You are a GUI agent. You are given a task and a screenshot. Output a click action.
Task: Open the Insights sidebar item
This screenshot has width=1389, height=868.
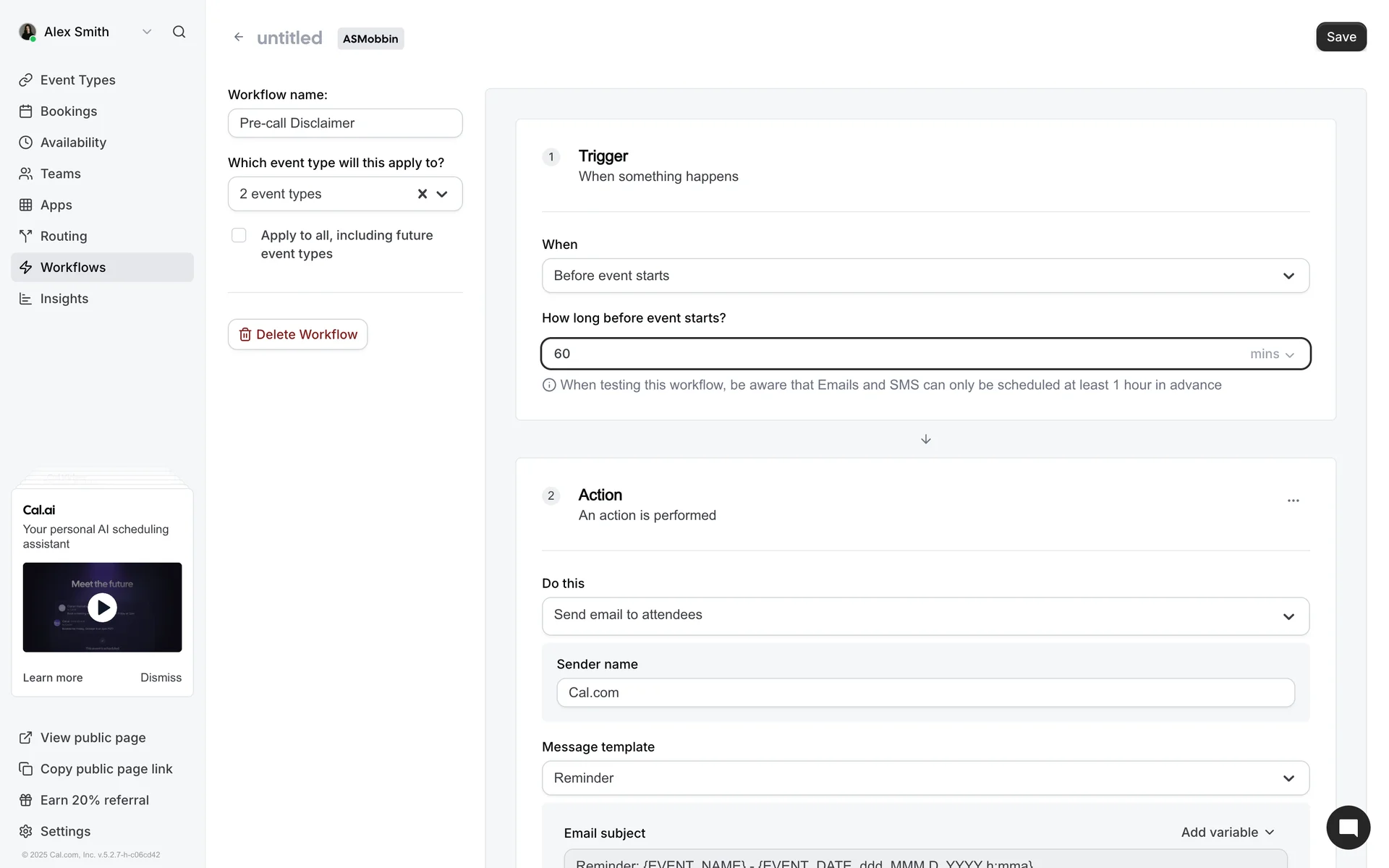pyautogui.click(x=64, y=299)
